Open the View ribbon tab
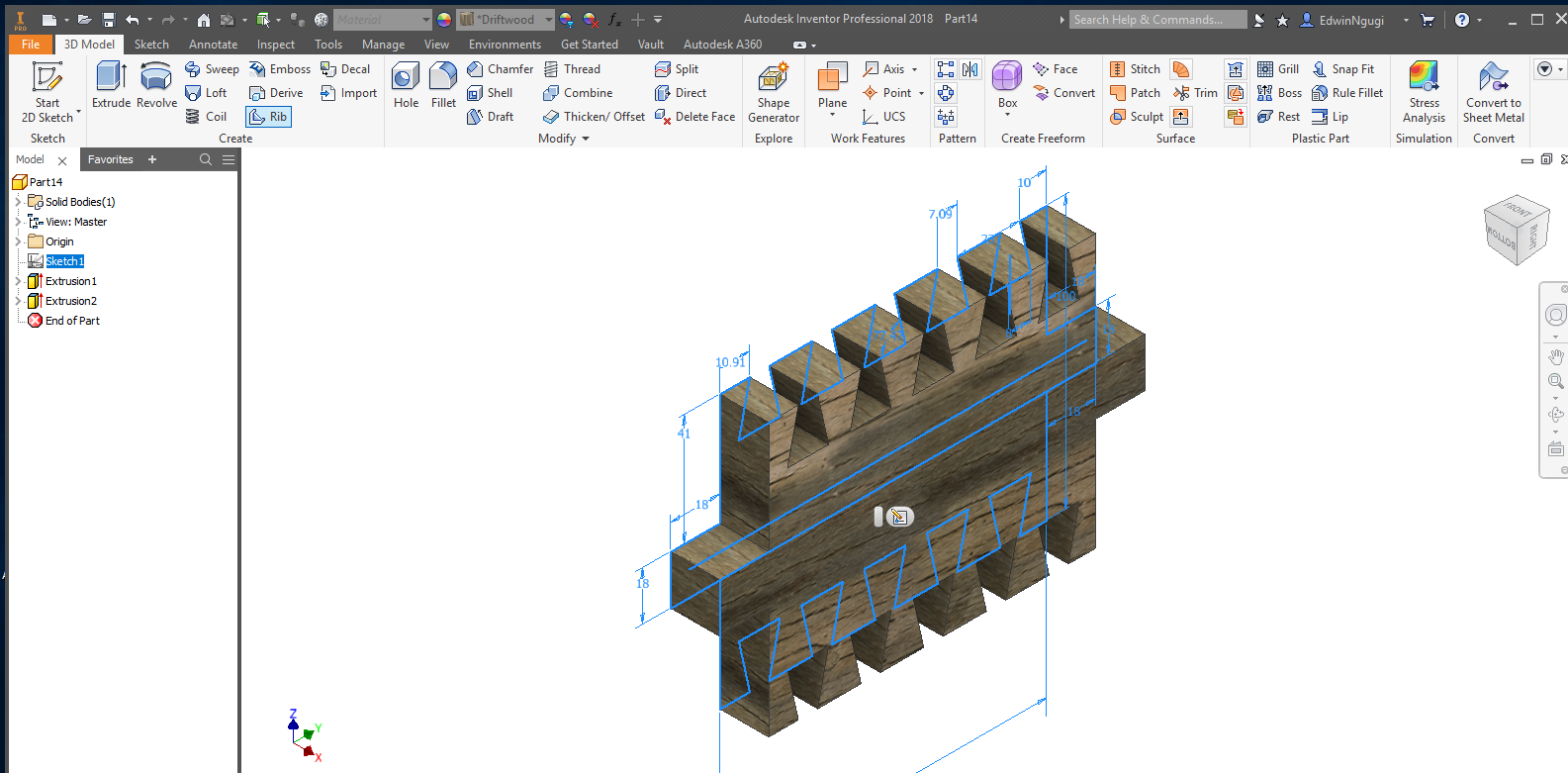Screen dimensions: 1568x773 [436, 45]
